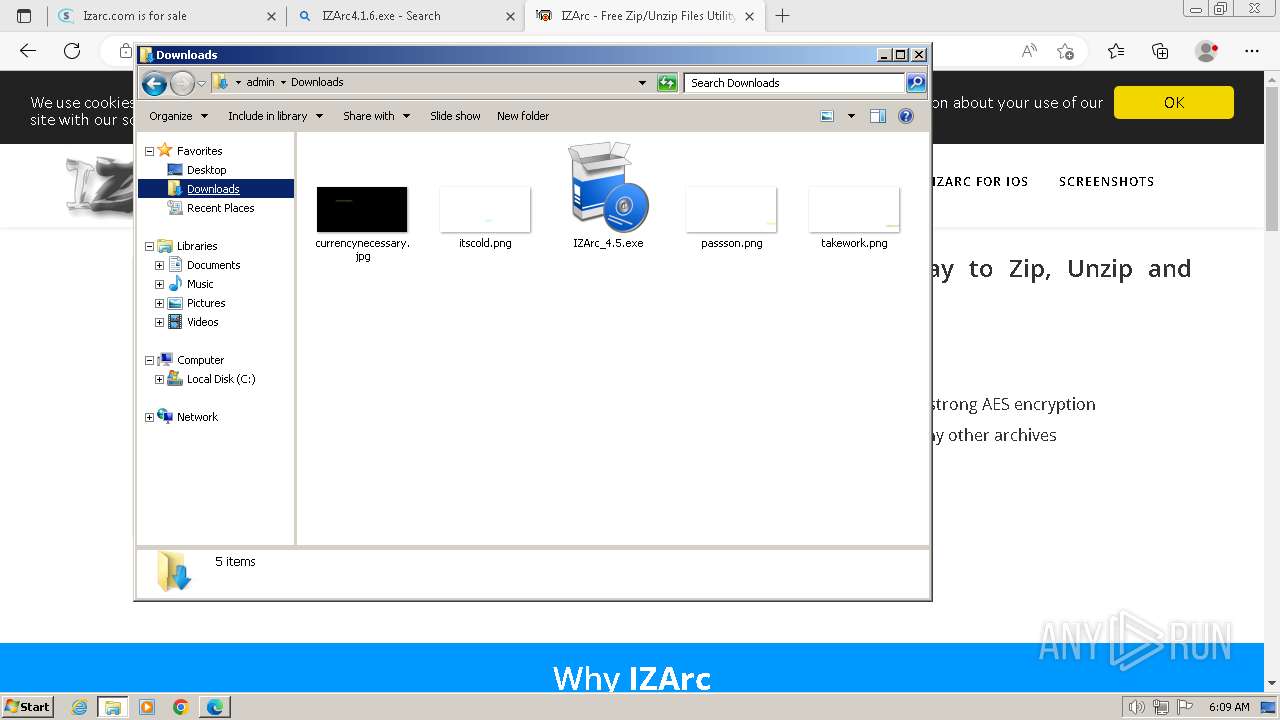Open the view options dropdown arrow
Image resolution: width=1280 pixels, height=720 pixels.
851,116
